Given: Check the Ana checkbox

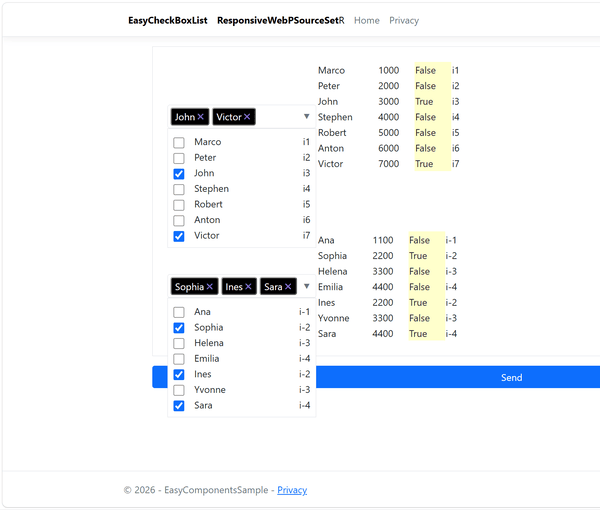Looking at the screenshot, I should tap(179, 312).
